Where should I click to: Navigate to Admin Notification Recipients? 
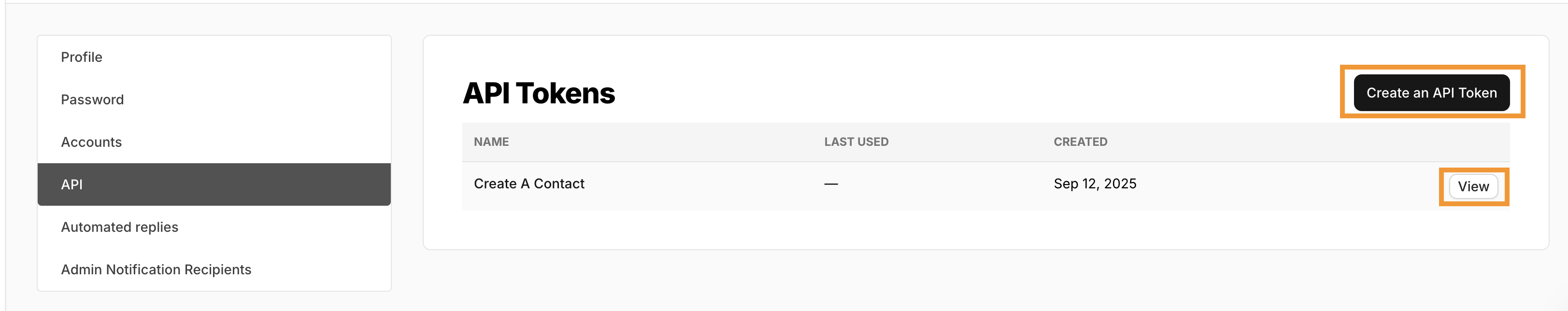click(156, 269)
